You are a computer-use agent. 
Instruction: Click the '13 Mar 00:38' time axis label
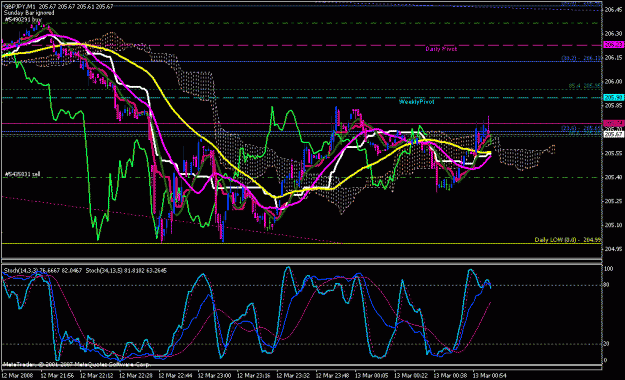pos(450,376)
